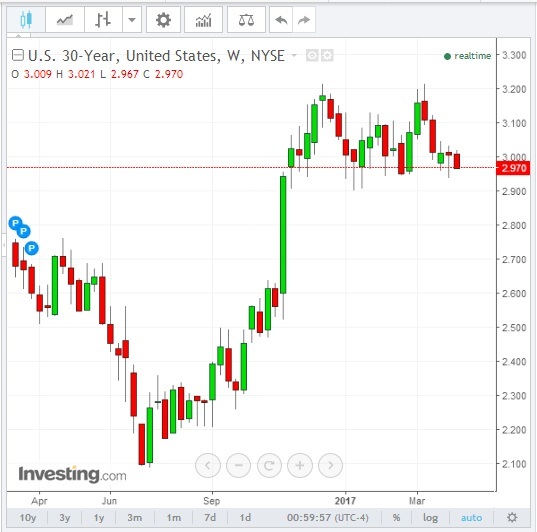The height and width of the screenshot is (532, 537).
Task: Zoom in the chart
Action: 300,465
